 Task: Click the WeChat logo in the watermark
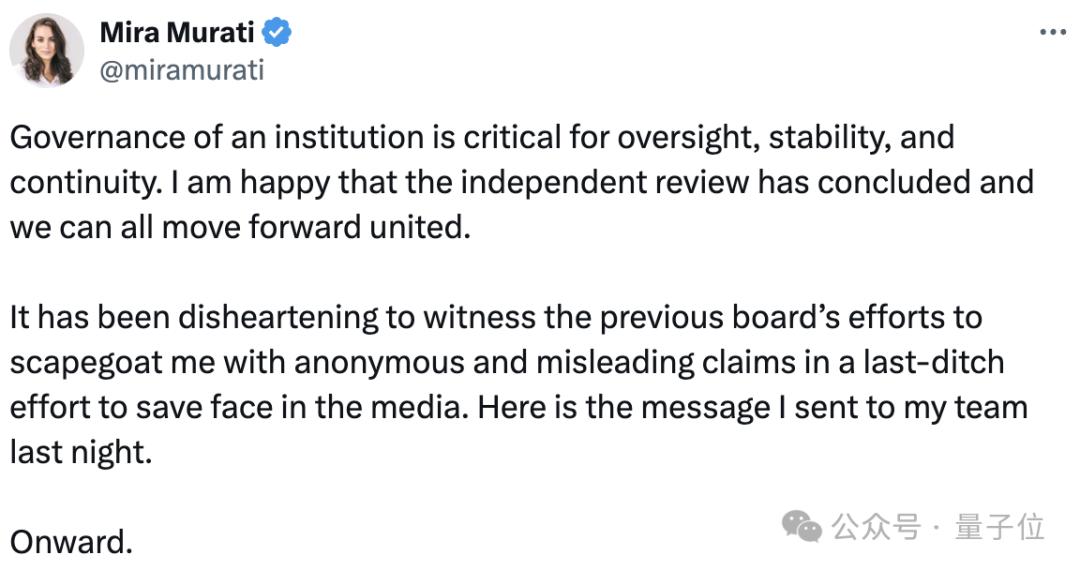[802, 525]
